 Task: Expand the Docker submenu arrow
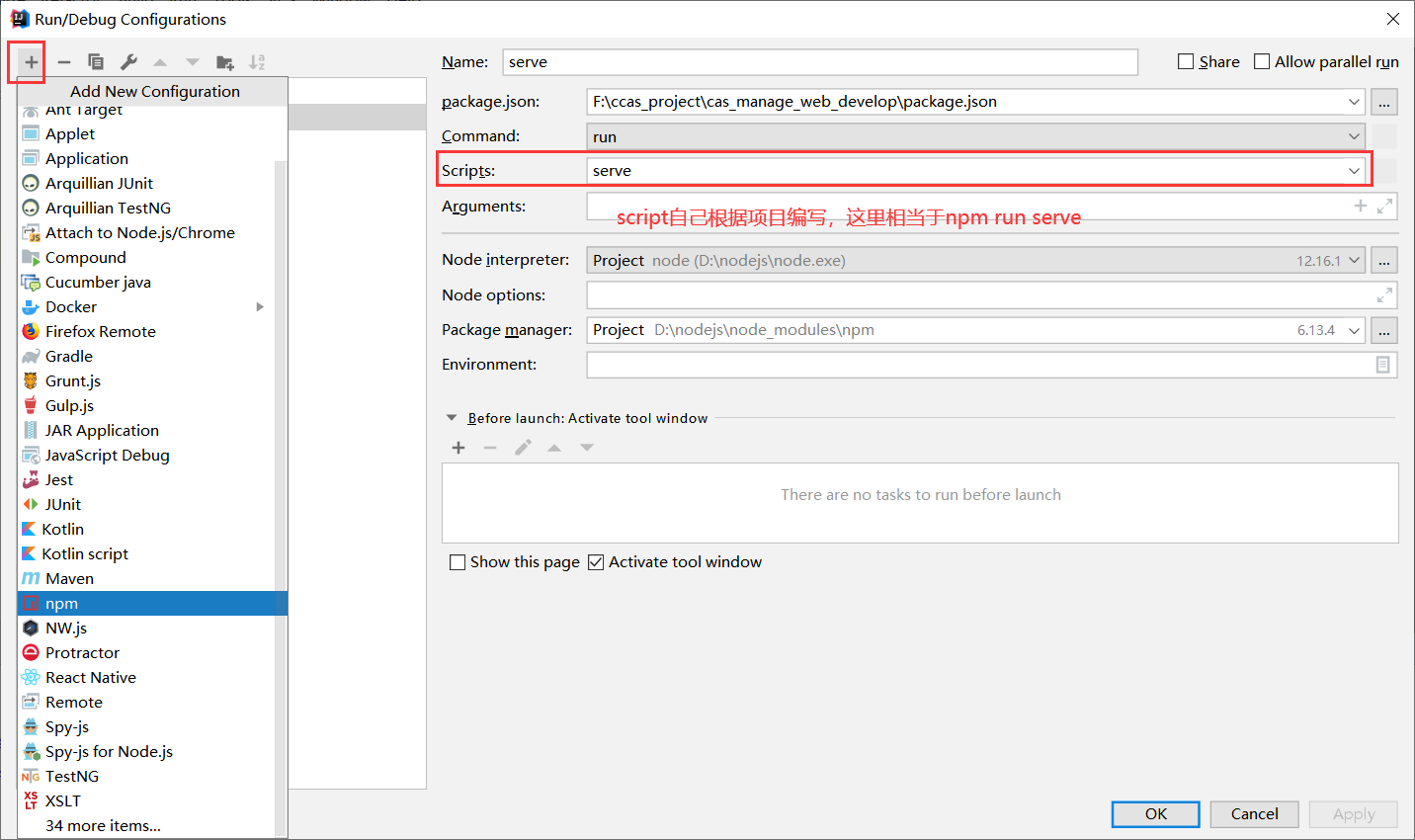pos(260,306)
